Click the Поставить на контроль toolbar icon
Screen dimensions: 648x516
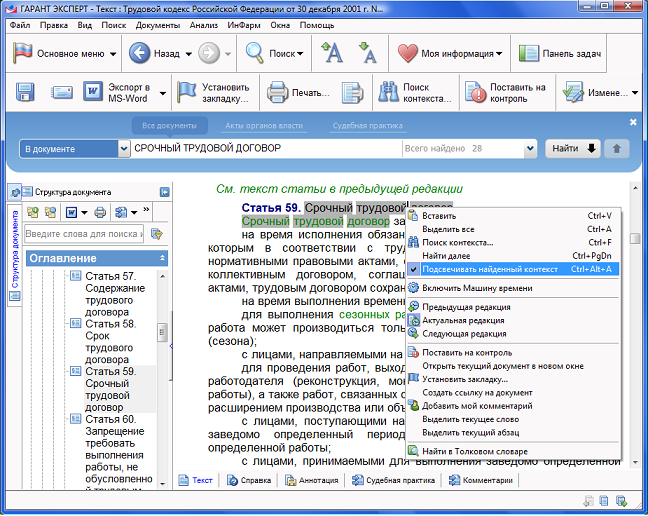pos(477,93)
